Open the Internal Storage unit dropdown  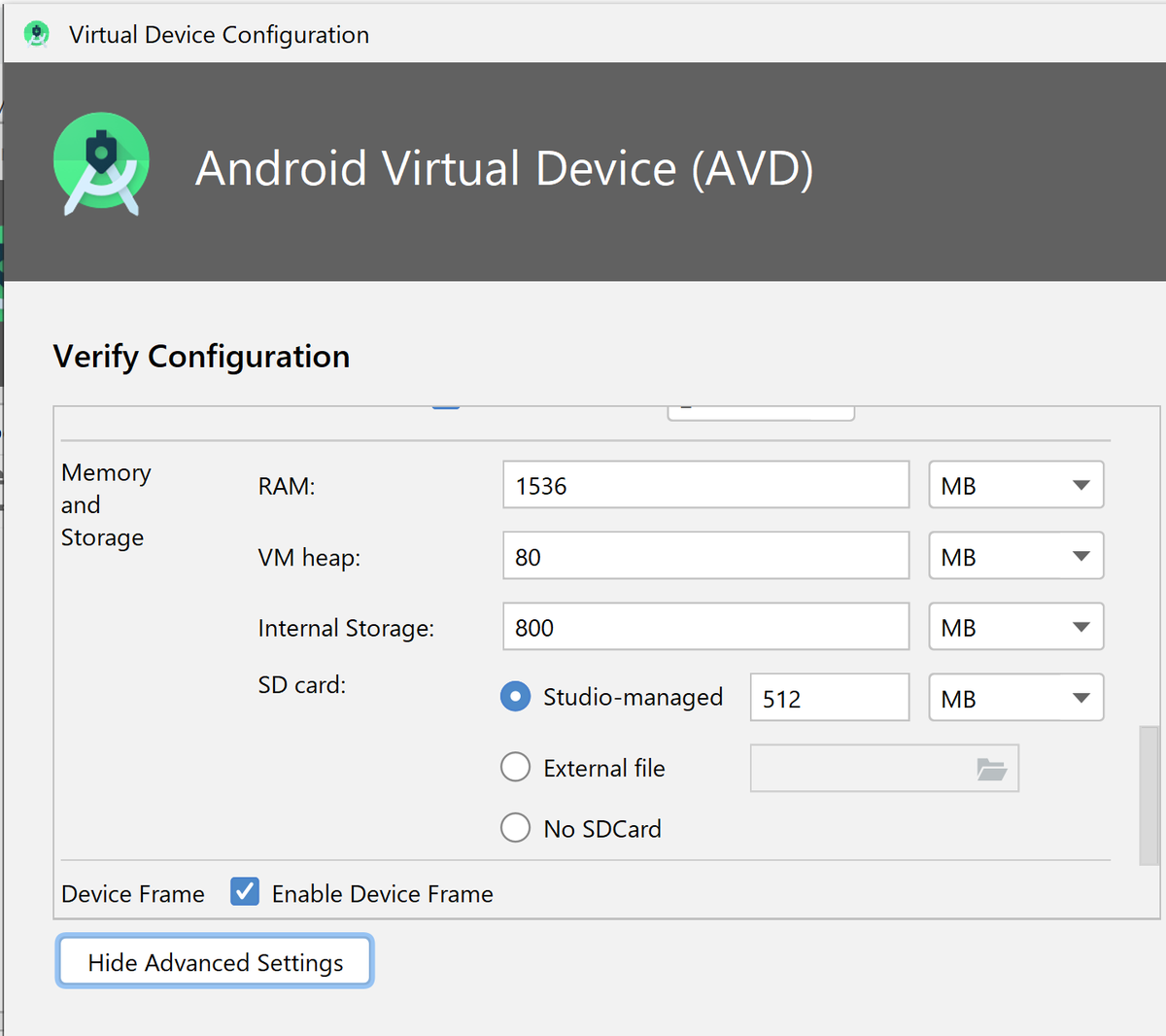[x=1015, y=626]
